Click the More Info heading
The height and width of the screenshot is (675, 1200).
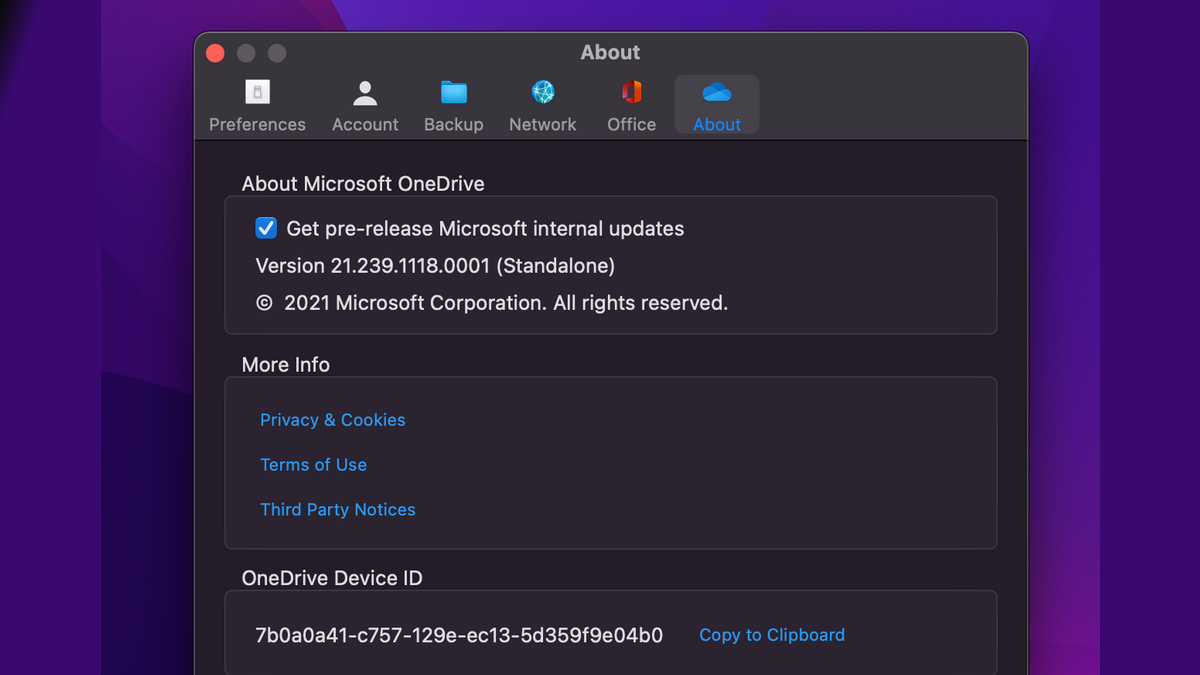(286, 365)
